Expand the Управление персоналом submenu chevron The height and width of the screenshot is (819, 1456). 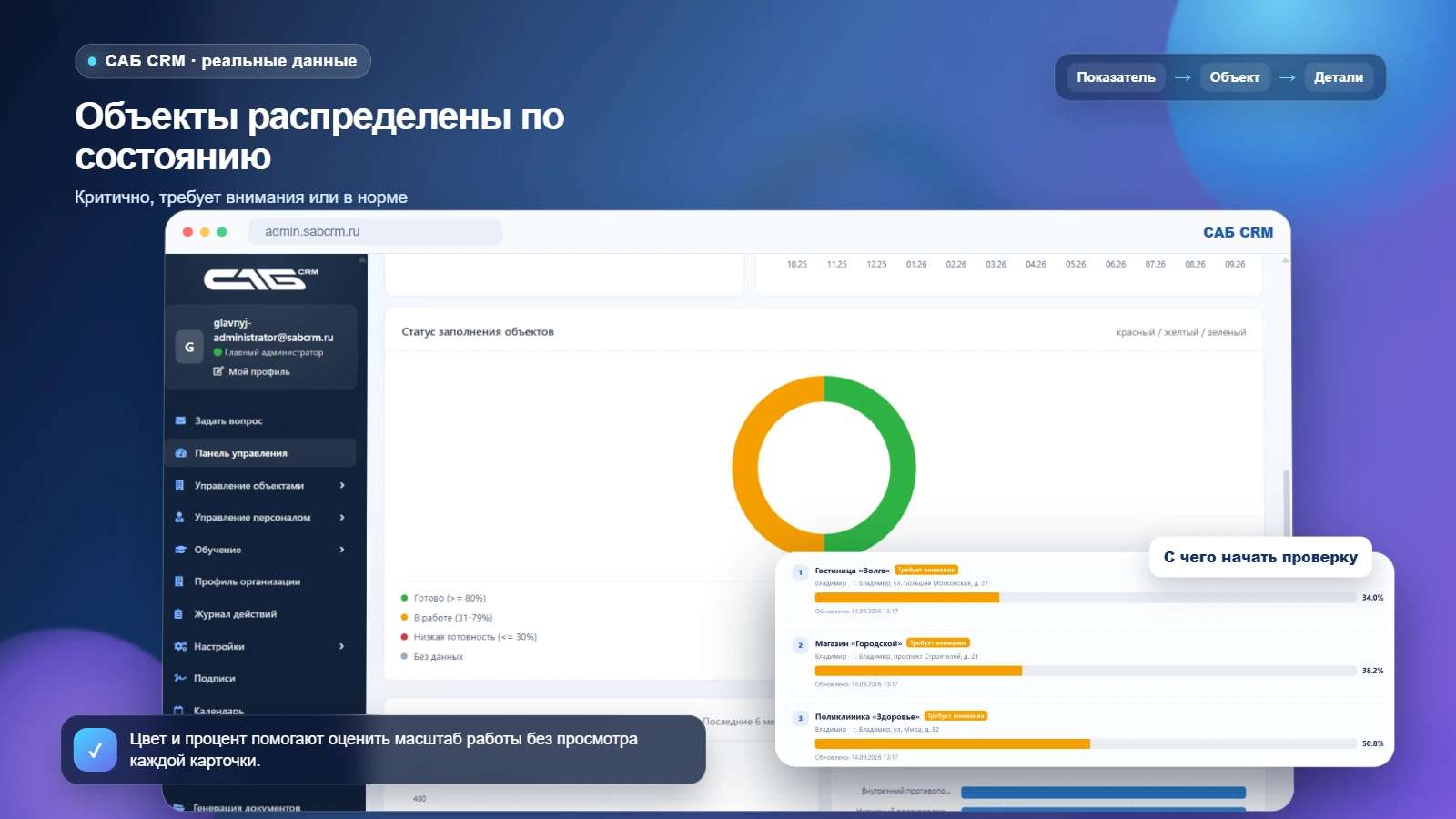tap(342, 517)
